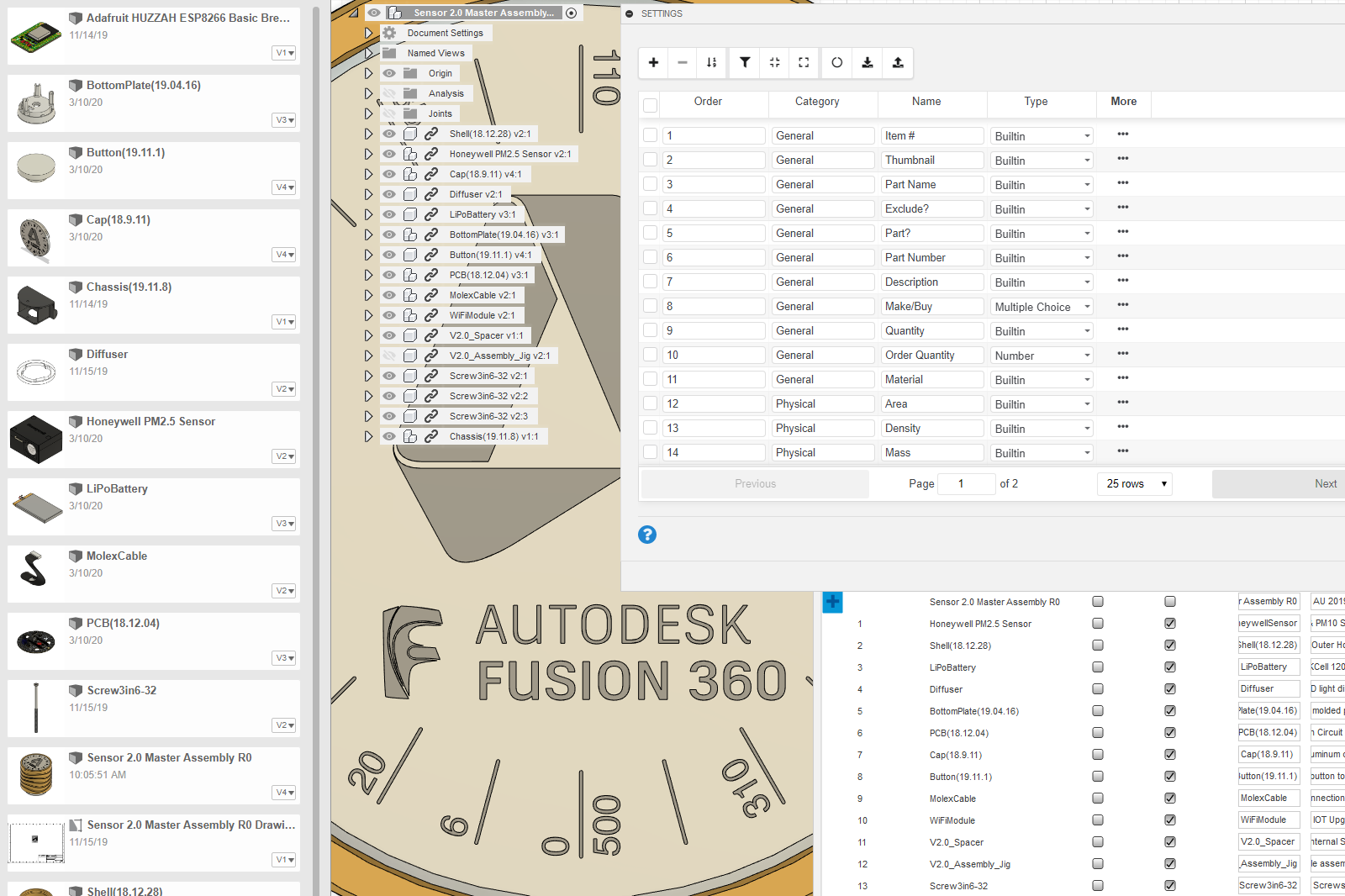Image resolution: width=1345 pixels, height=896 pixels.
Task: Expand the Named Views folder
Action: click(368, 53)
